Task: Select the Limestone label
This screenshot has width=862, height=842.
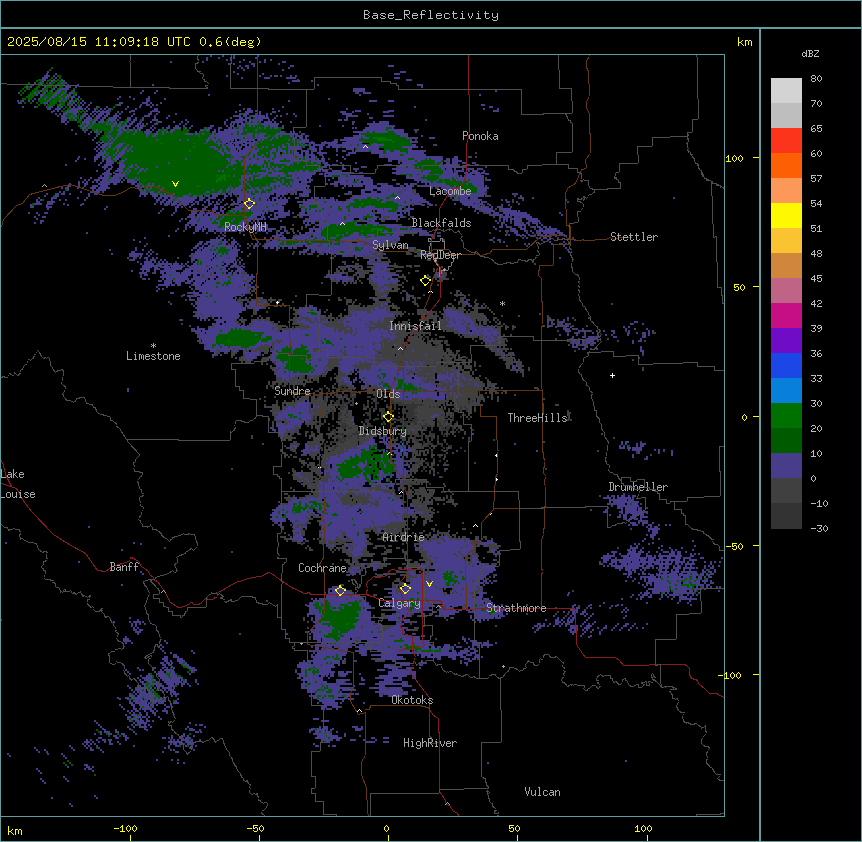Action: [153, 356]
